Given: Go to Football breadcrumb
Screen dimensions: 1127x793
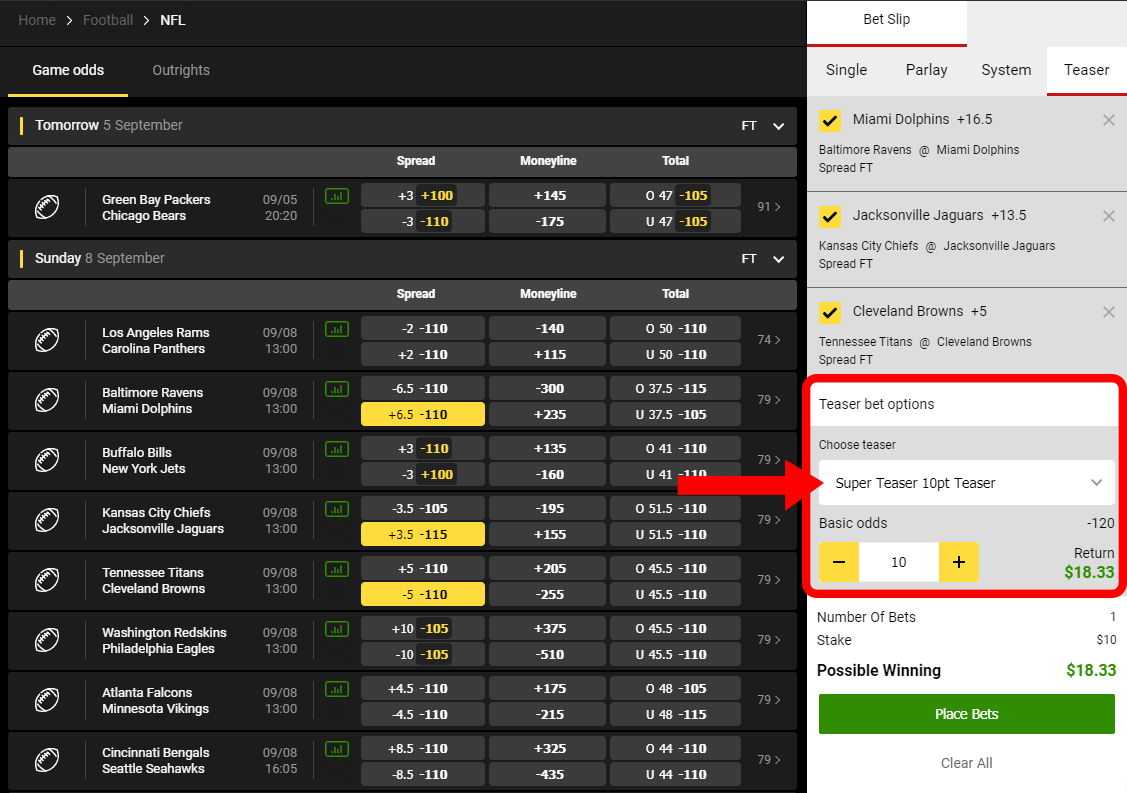Looking at the screenshot, I should pos(108,20).
